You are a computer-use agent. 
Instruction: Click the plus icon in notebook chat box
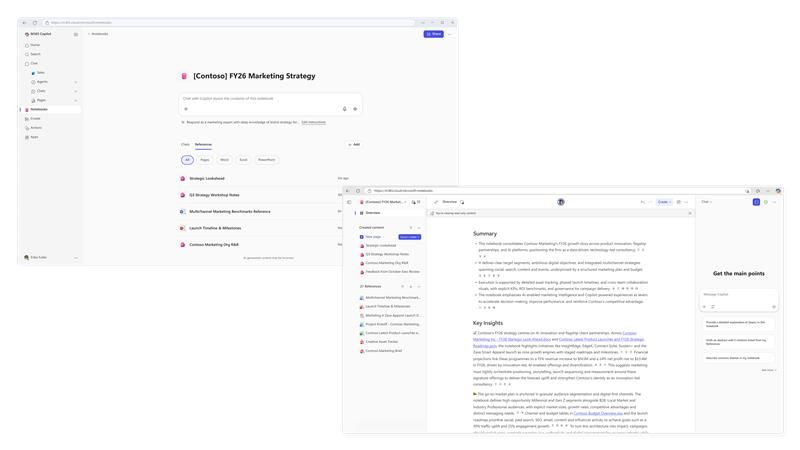coord(186,109)
